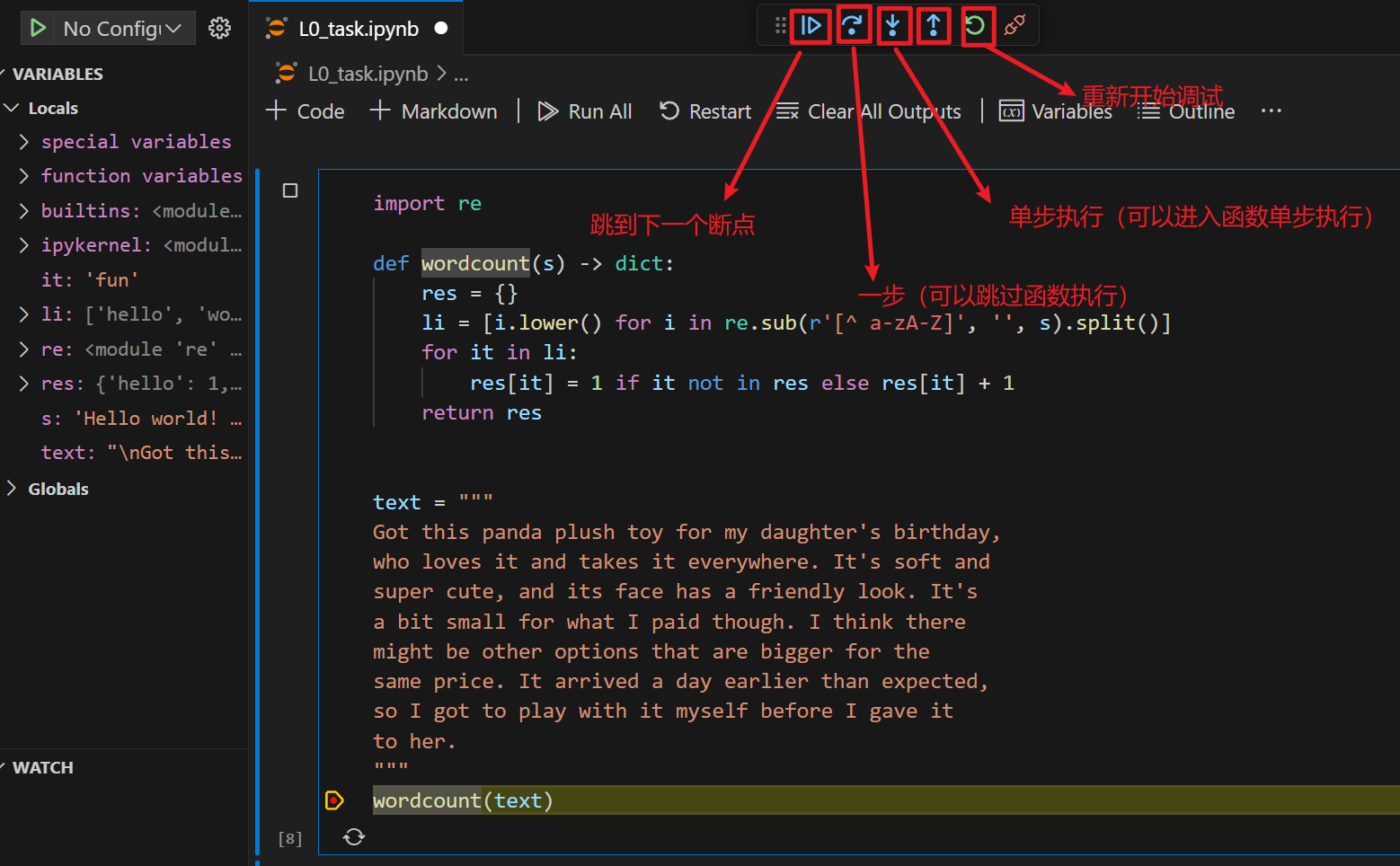
Task: Restart the notebook kernel
Action: (705, 111)
